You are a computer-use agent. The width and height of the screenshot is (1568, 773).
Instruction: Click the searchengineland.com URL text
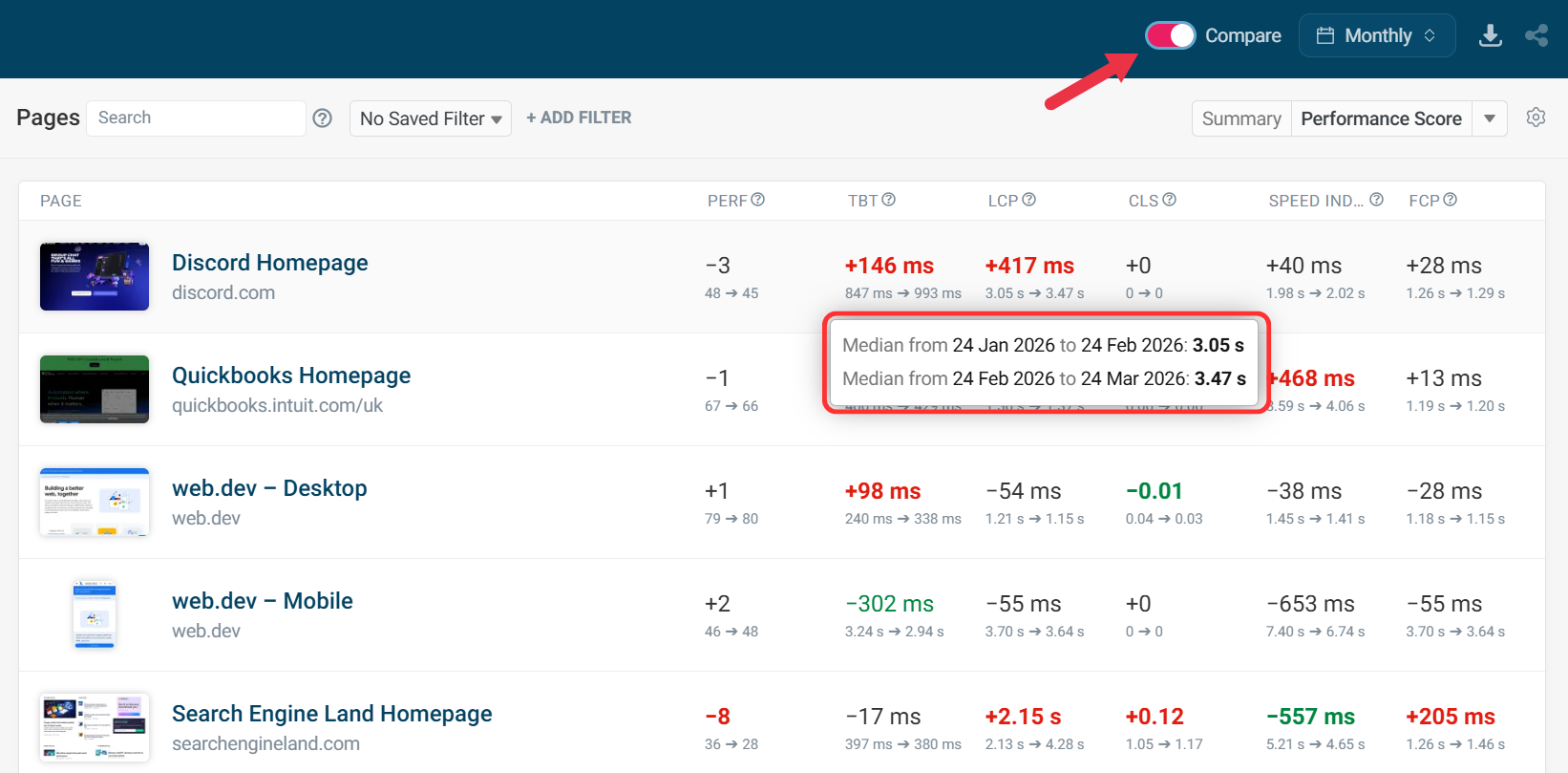(x=265, y=743)
